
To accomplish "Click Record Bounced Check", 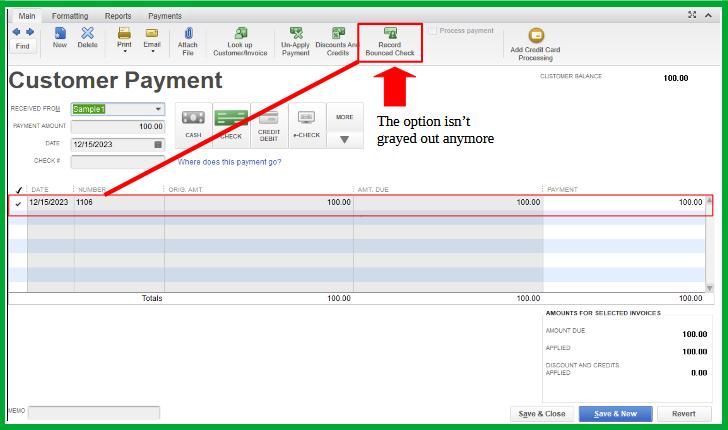I will tap(390, 41).
